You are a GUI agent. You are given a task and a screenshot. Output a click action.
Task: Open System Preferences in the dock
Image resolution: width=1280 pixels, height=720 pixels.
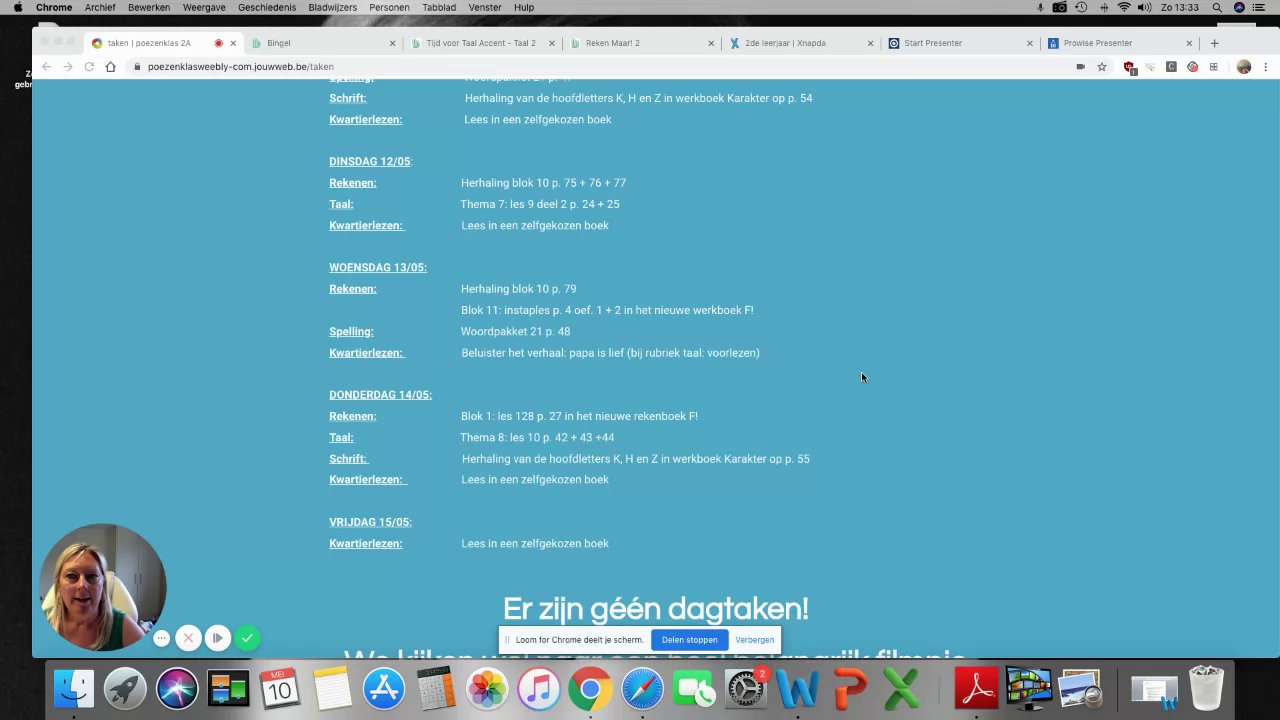point(746,689)
